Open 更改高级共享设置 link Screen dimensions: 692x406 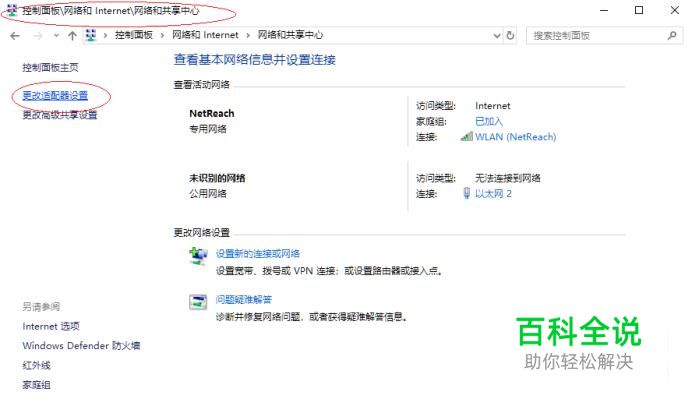coord(60,115)
